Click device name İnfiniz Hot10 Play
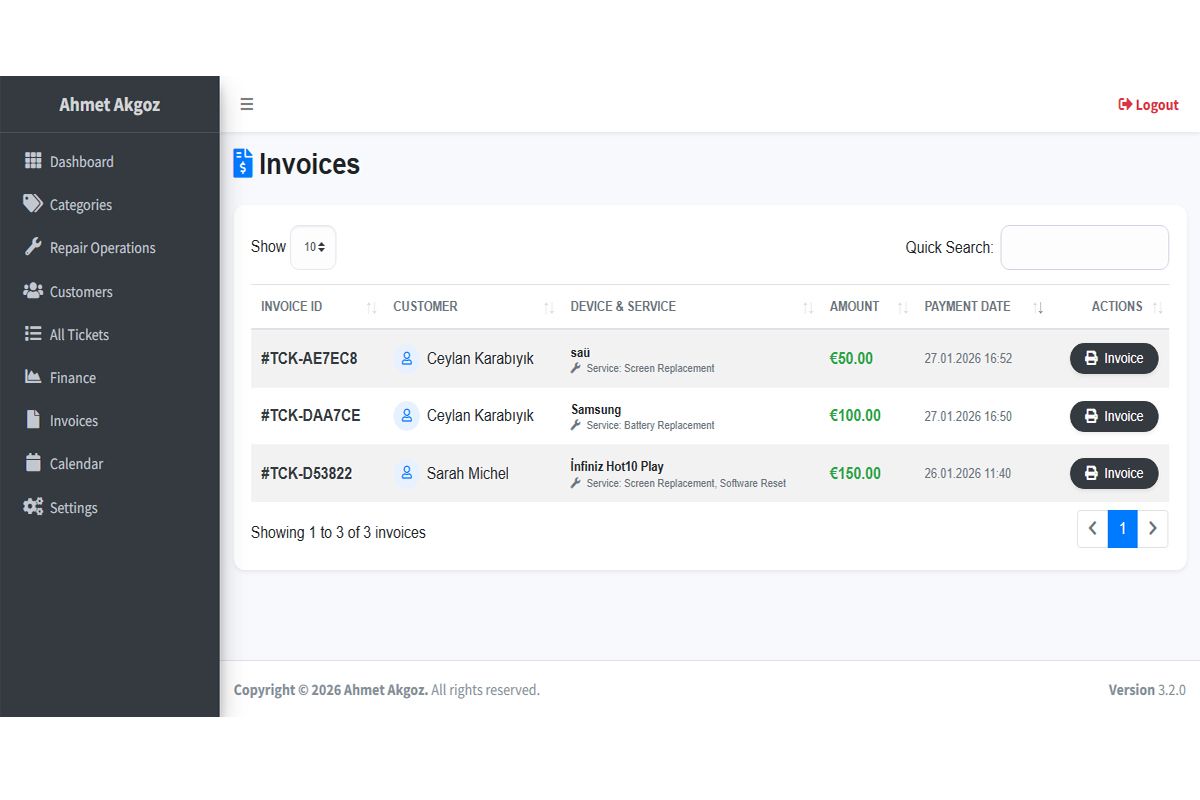This screenshot has height=800, width=1200. click(617, 466)
